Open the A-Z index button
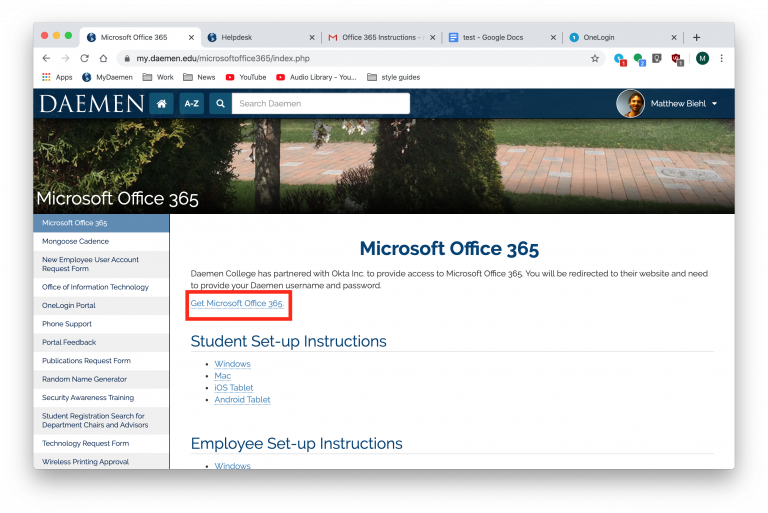This screenshot has height=513, width=768. [x=192, y=103]
